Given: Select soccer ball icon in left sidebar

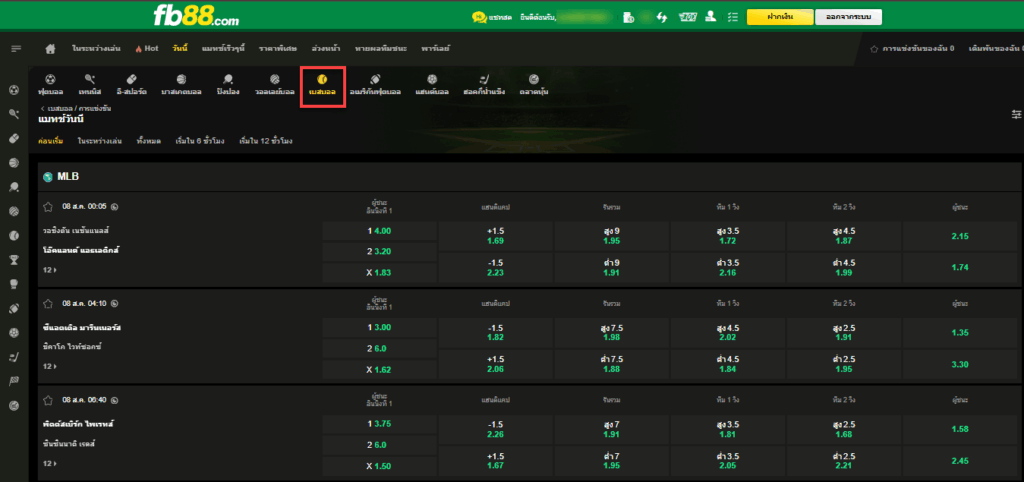Looking at the screenshot, I should tap(14, 90).
